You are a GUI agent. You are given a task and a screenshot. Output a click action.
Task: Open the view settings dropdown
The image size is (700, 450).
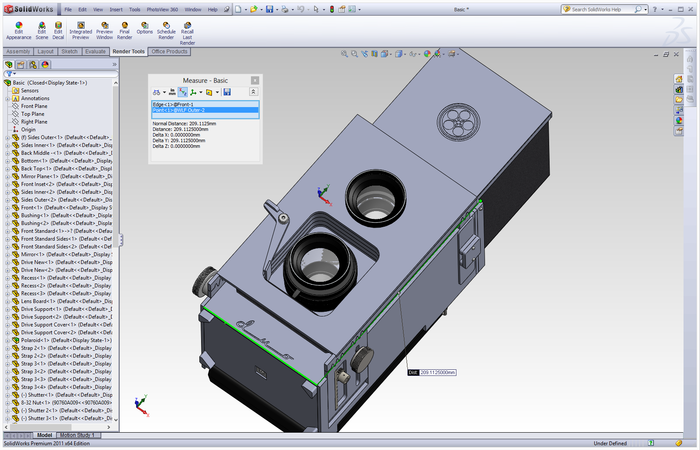tap(459, 54)
